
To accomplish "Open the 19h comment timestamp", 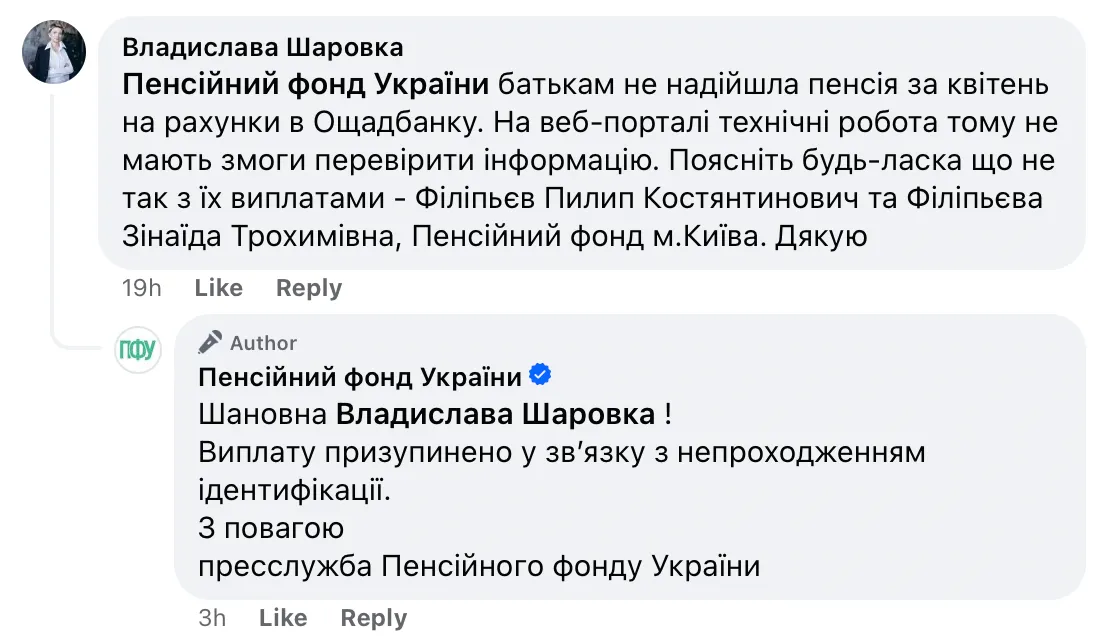I will (141, 288).
